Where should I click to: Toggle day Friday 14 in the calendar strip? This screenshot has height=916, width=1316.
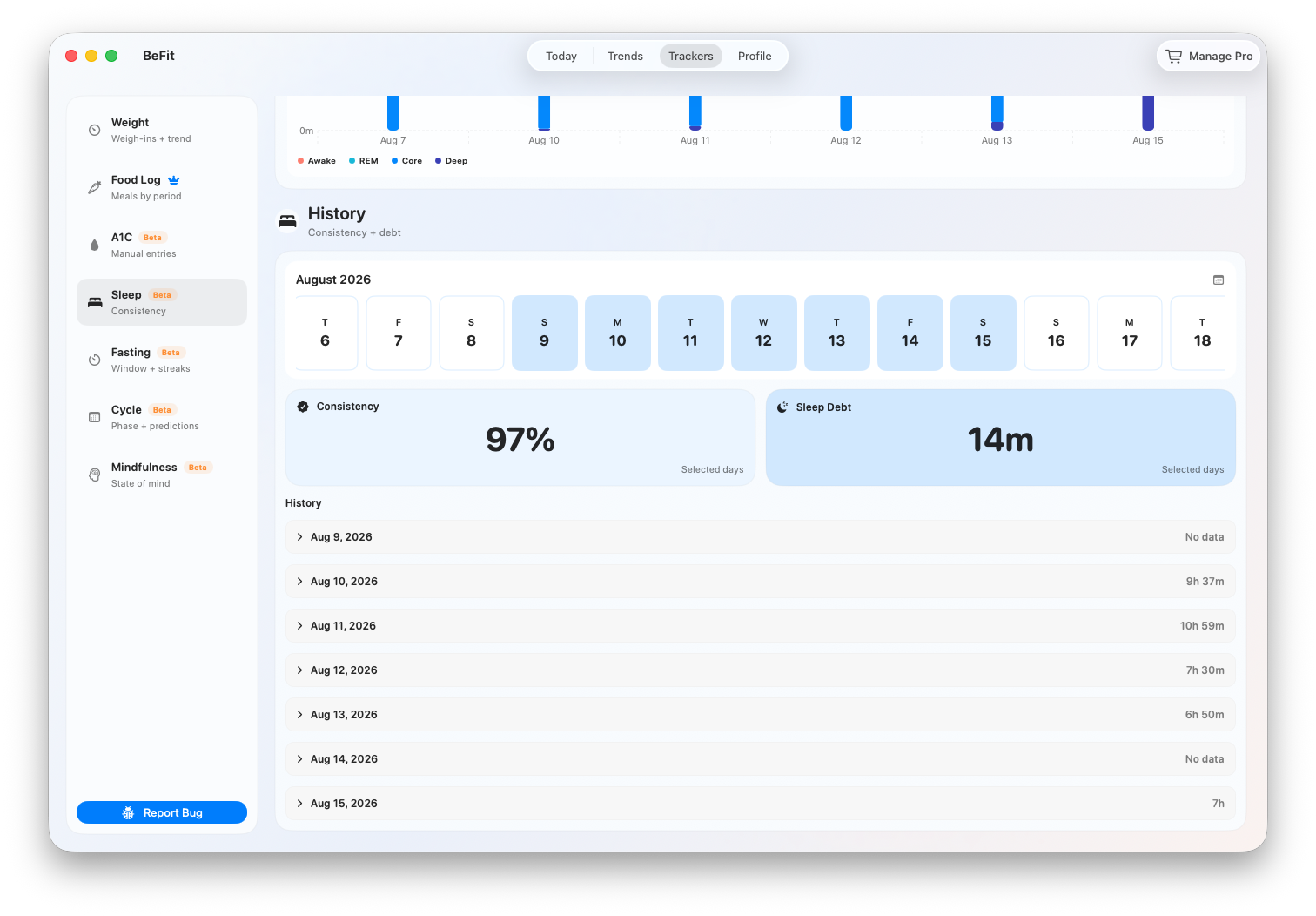(910, 333)
